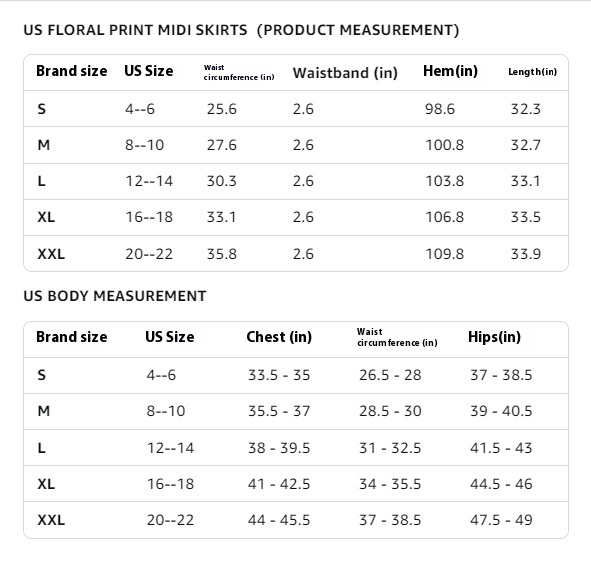Select length value 33.9 for XXL
Image resolution: width=591 pixels, height=573 pixels.
(x=525, y=254)
